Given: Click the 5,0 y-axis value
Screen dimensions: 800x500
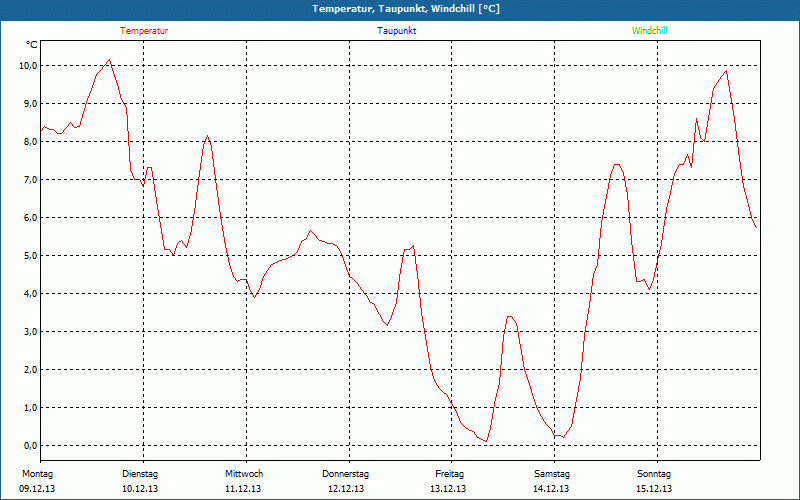Looking at the screenshot, I should pyautogui.click(x=30, y=256).
